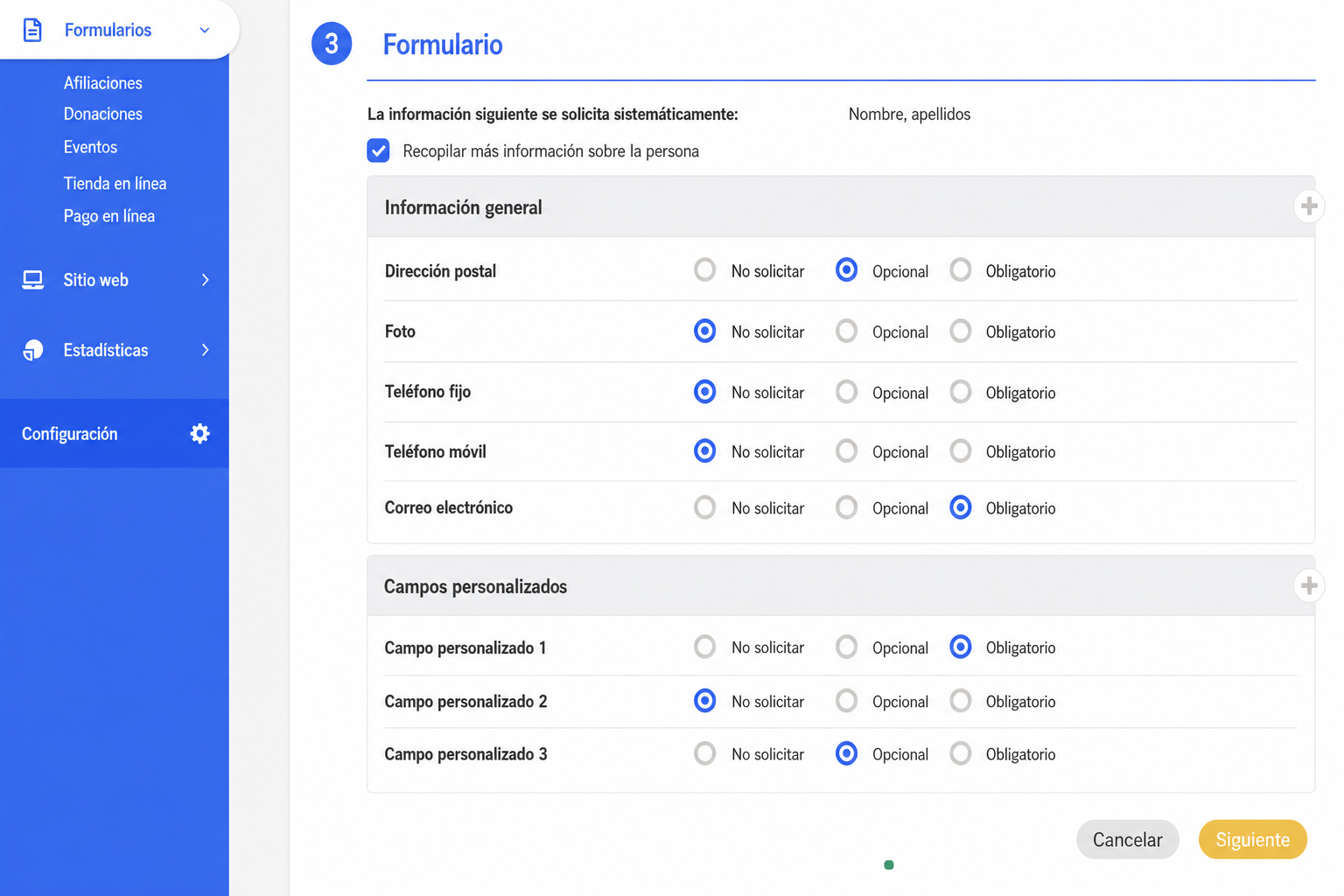This screenshot has width=1344, height=896.
Task: Open Donaciones in the sidebar
Action: point(102,114)
